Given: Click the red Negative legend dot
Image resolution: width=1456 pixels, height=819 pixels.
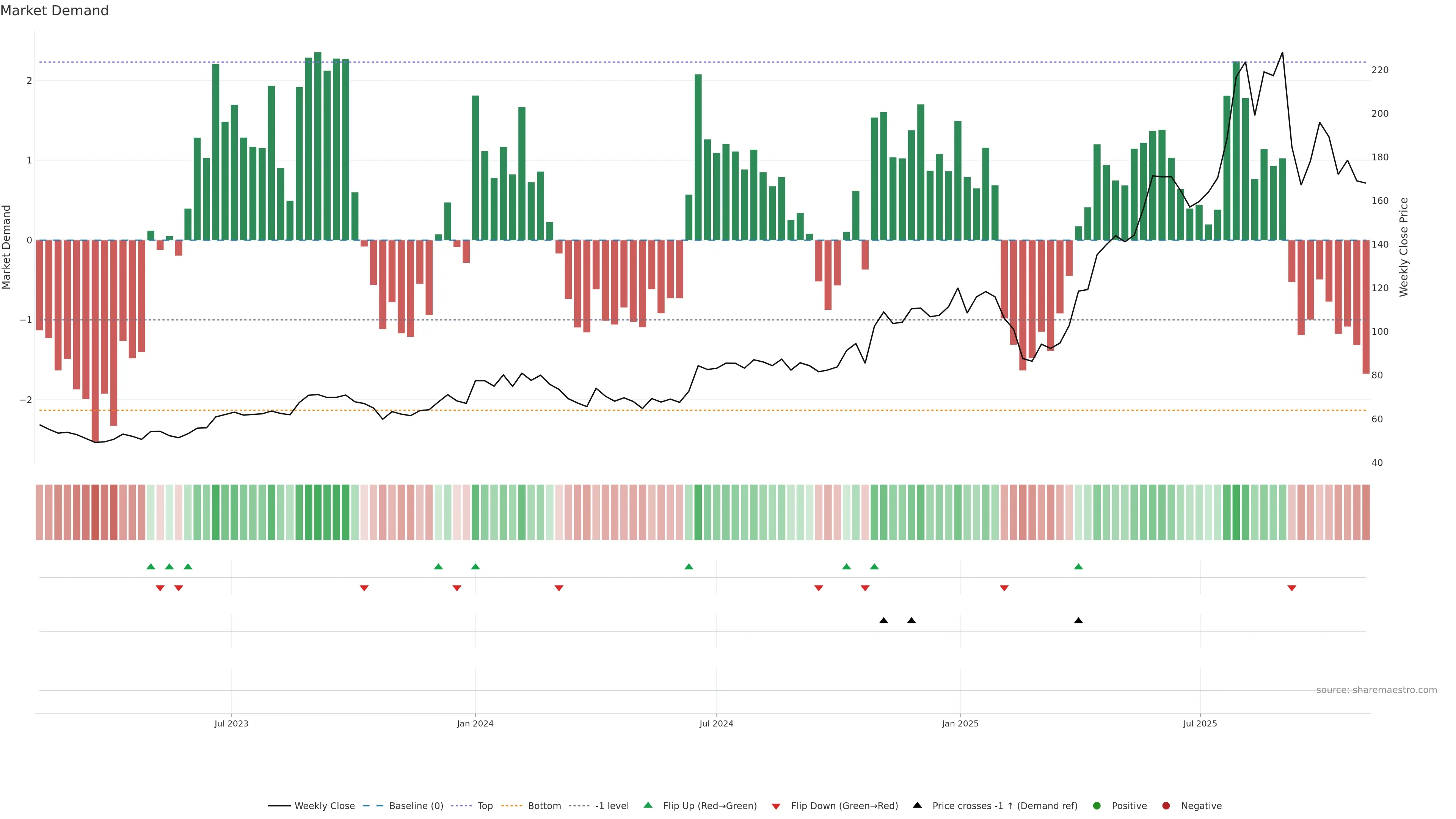Looking at the screenshot, I should click(1166, 806).
